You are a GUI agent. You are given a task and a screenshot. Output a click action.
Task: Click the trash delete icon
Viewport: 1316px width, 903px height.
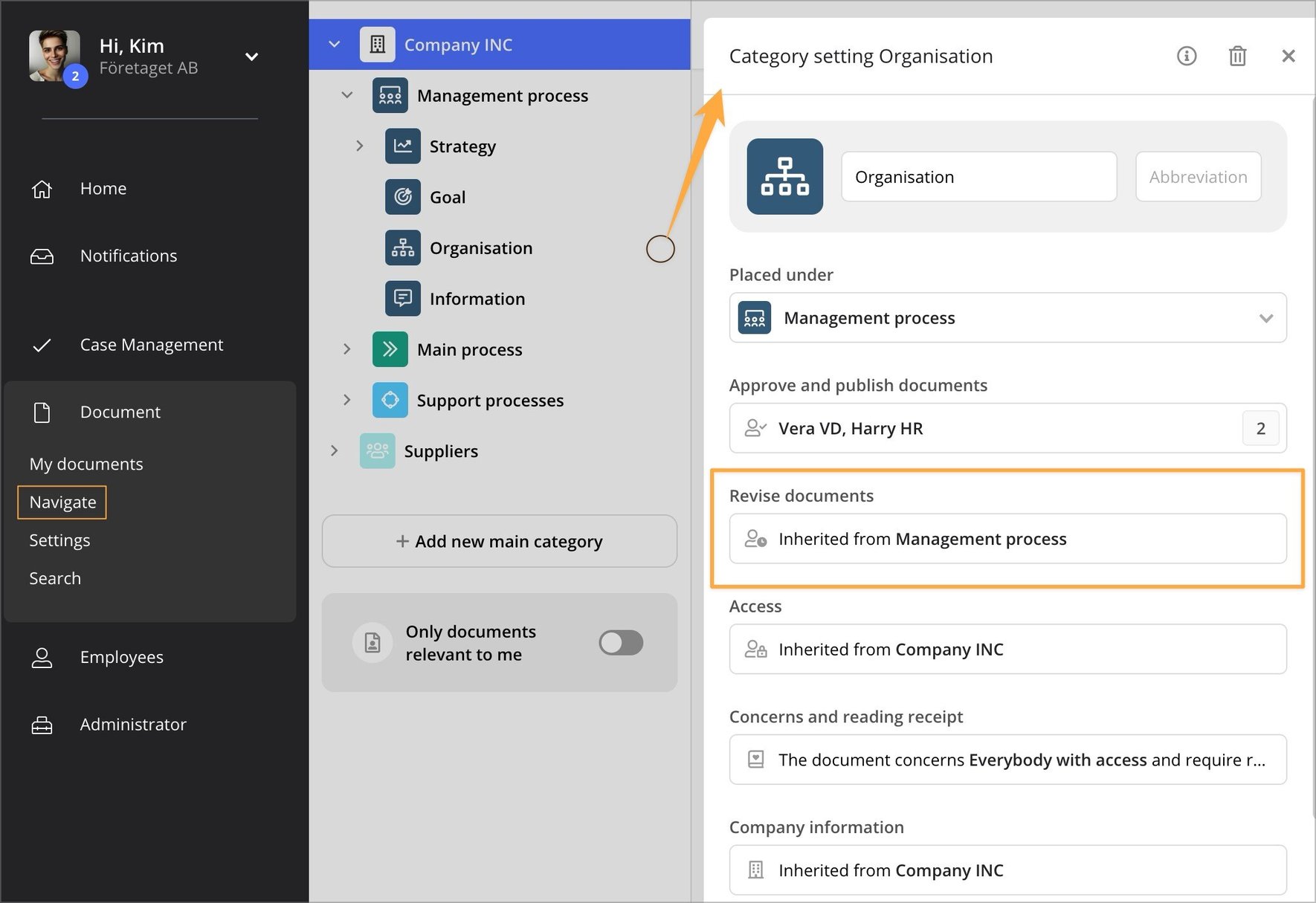pos(1237,56)
